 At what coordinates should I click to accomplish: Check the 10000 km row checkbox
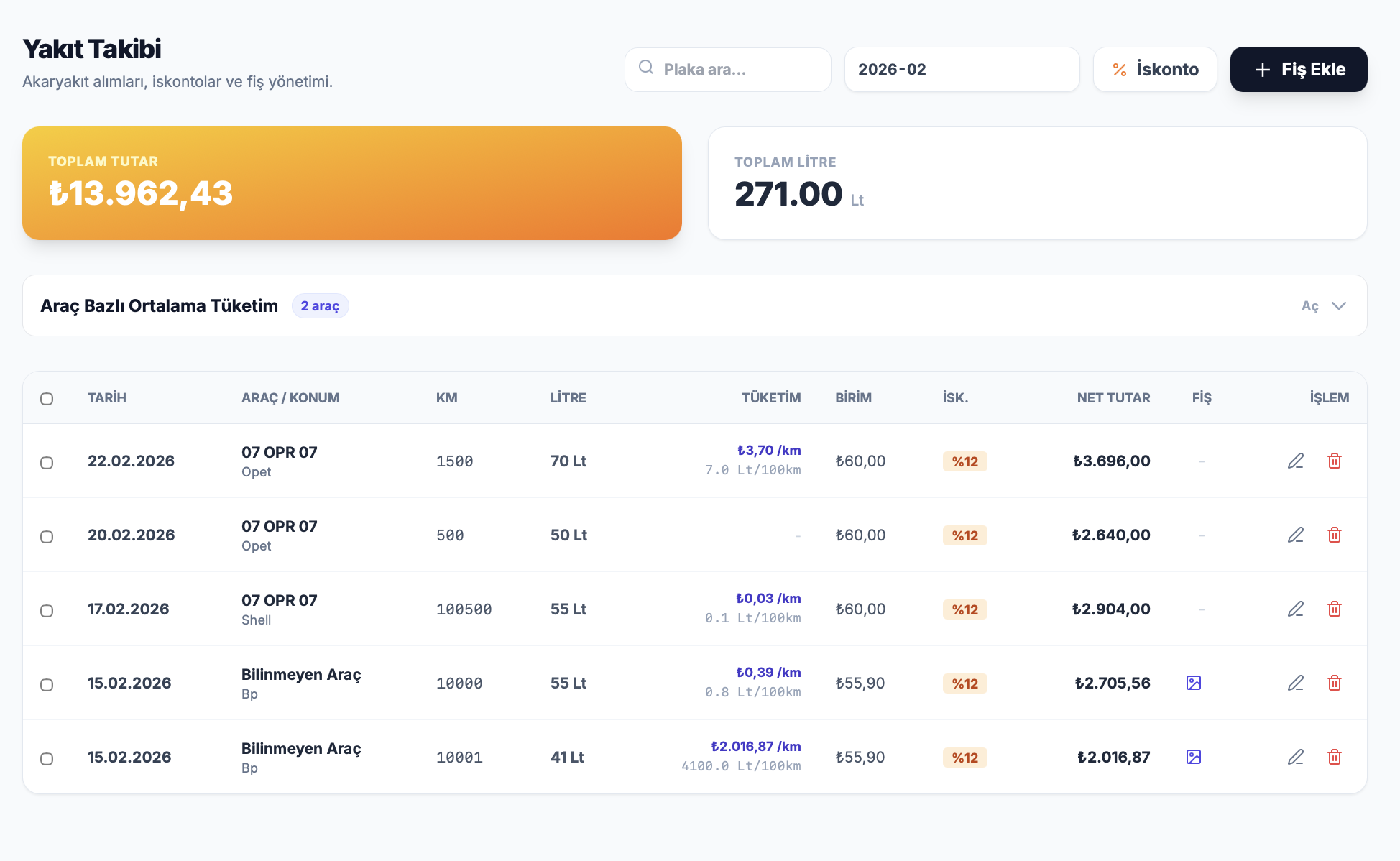(x=47, y=685)
